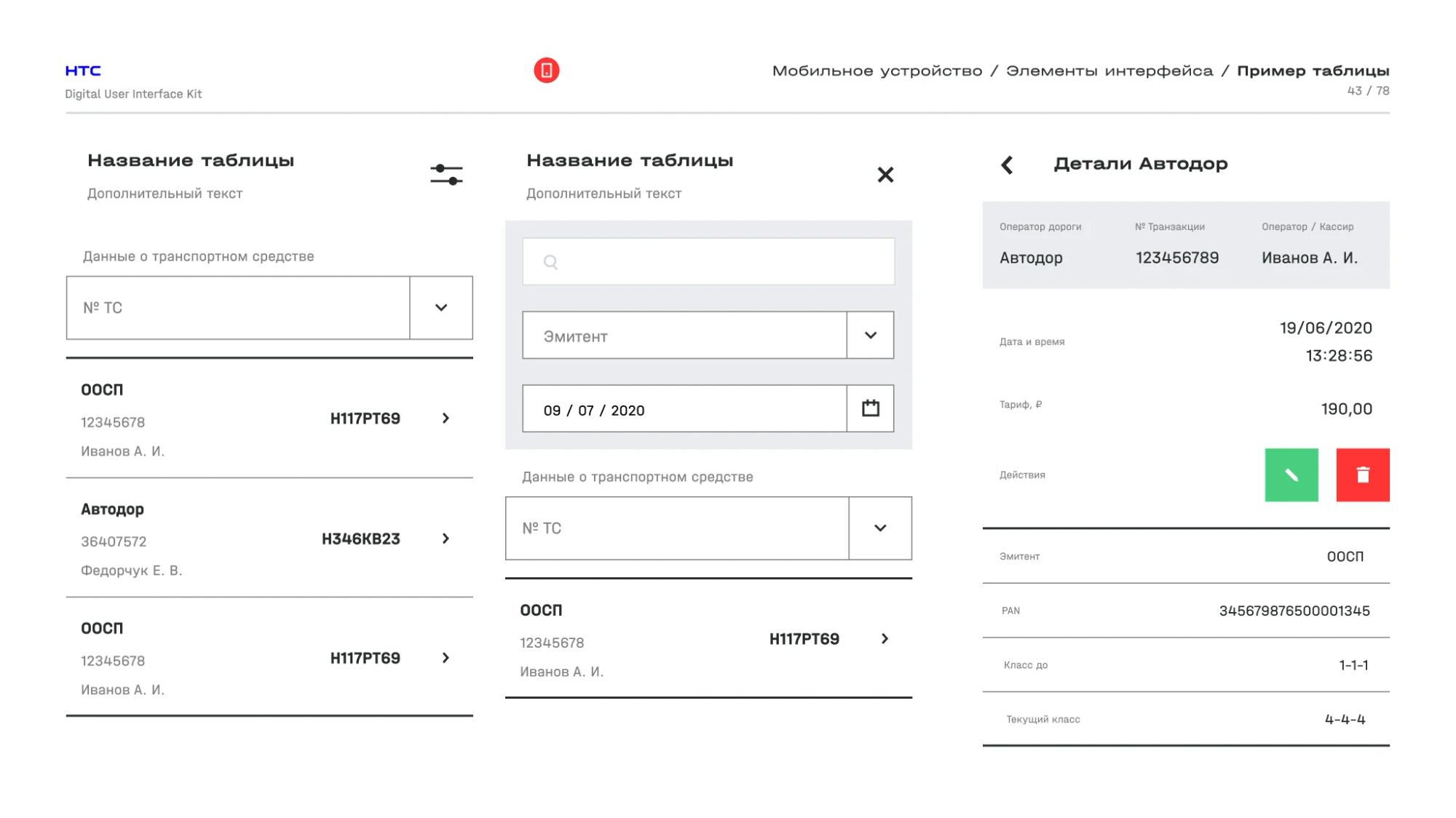Expand the middle № ТС dropdown arrow
Screen dimensions: 1456x818
[880, 528]
